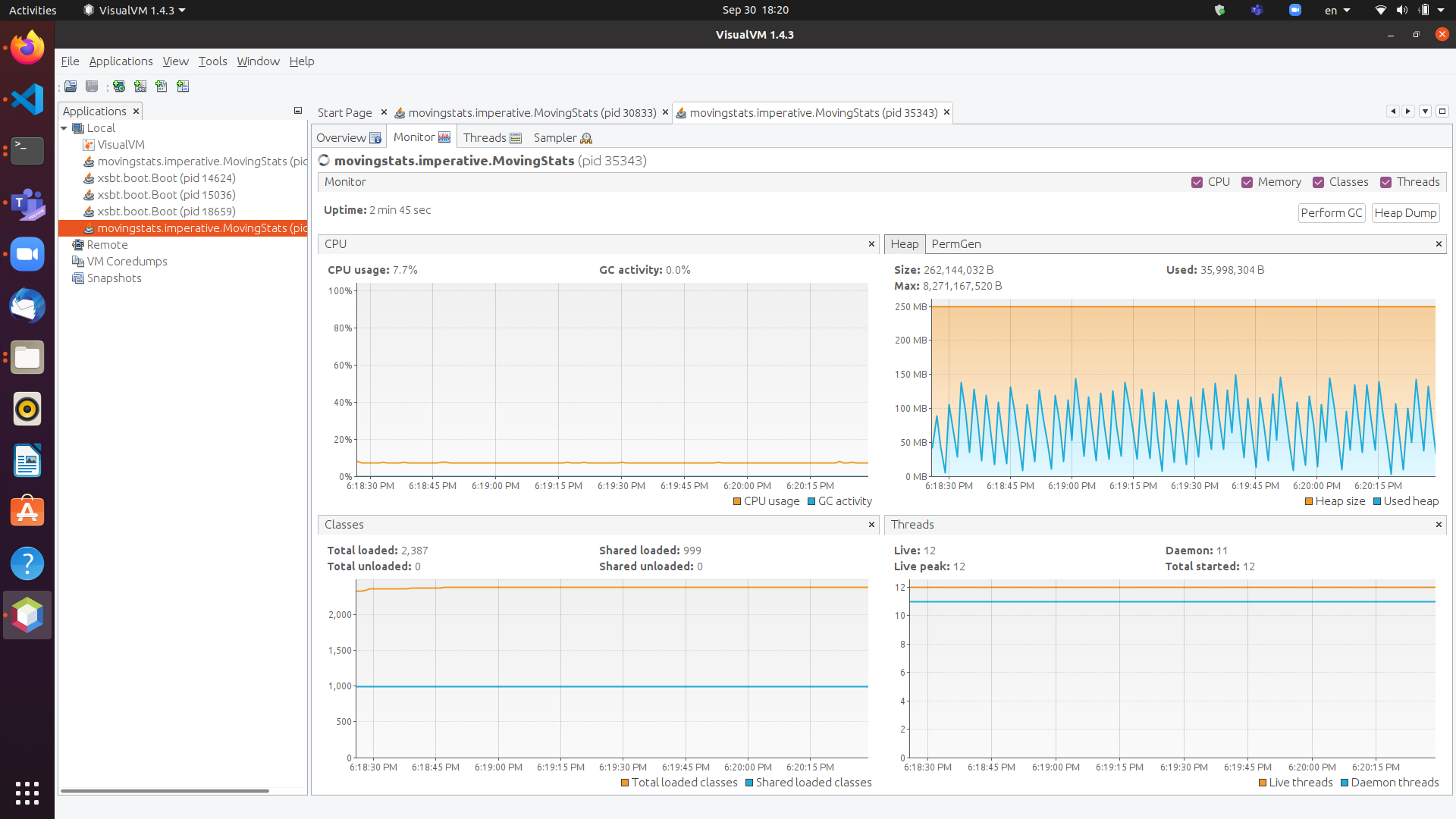
Task: Launch Firefox from the Ubuntu dock
Action: [27, 48]
